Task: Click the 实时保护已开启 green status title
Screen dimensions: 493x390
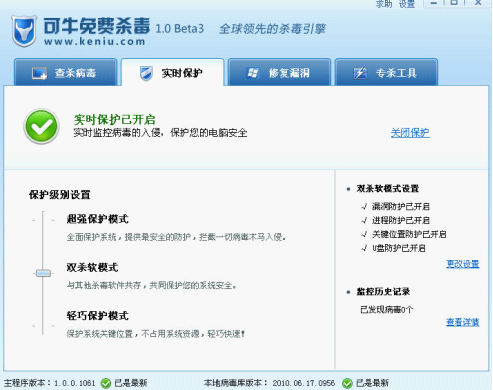Action: tap(115, 119)
